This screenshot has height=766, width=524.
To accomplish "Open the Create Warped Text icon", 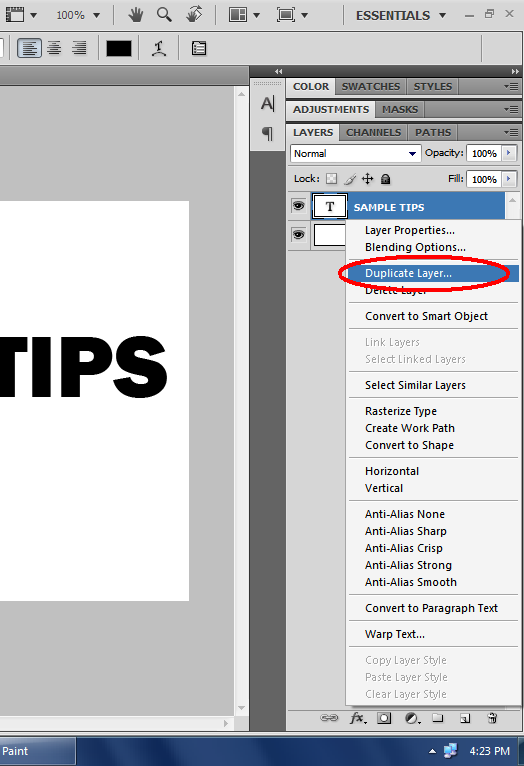I will click(x=159, y=48).
